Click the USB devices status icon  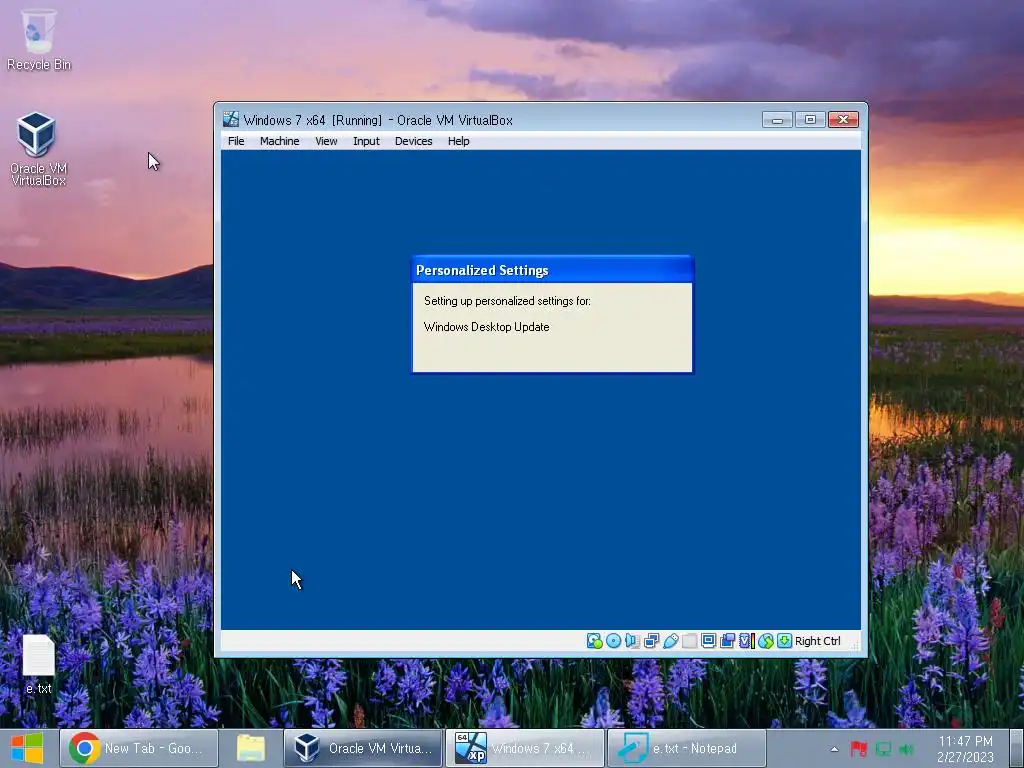pos(671,641)
